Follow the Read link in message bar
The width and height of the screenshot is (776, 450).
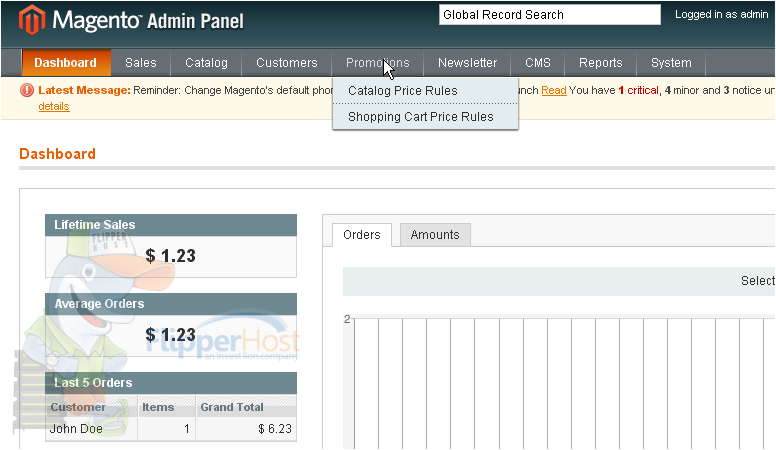tap(554, 91)
